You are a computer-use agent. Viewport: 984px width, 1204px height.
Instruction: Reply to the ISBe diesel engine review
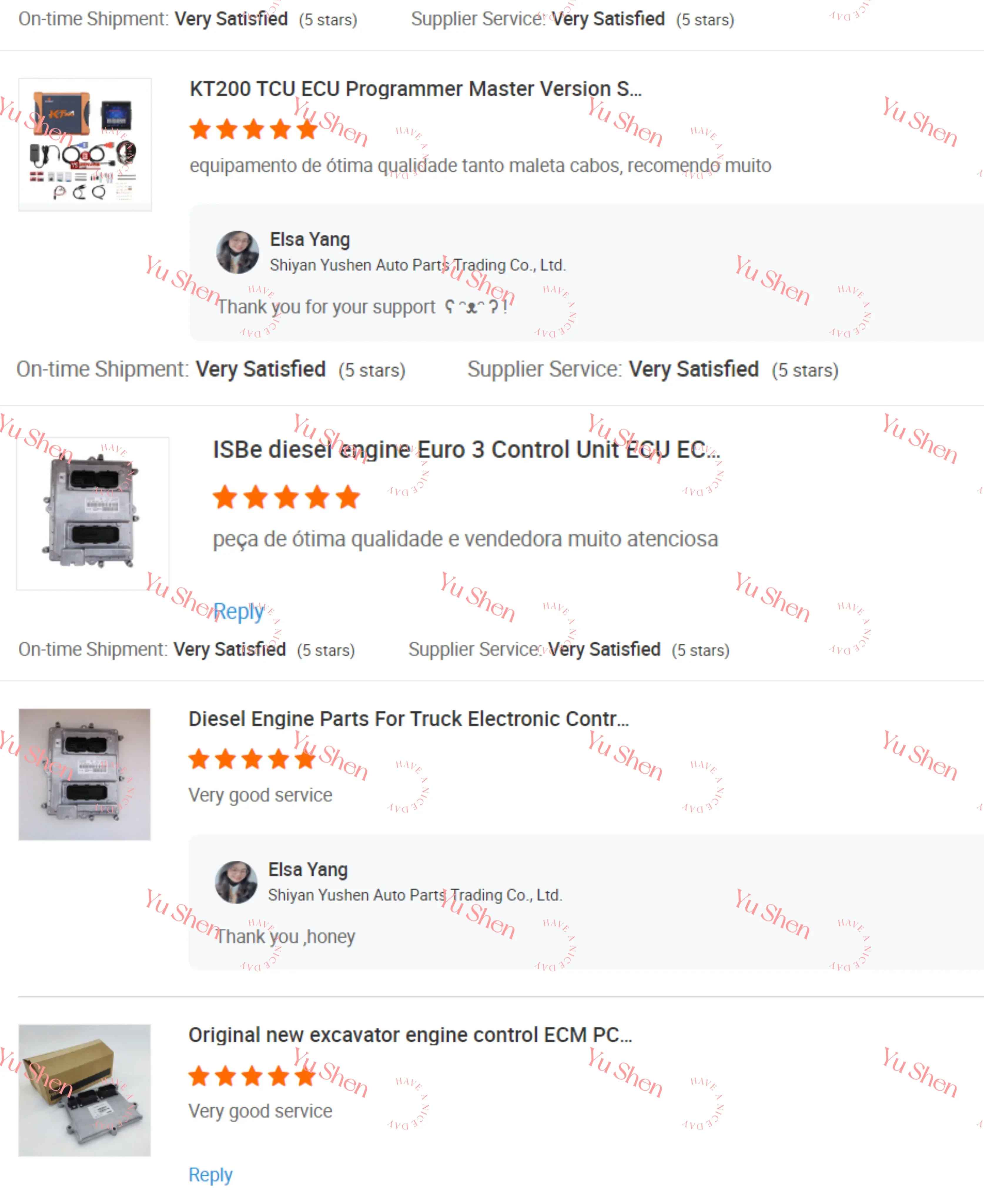click(239, 612)
